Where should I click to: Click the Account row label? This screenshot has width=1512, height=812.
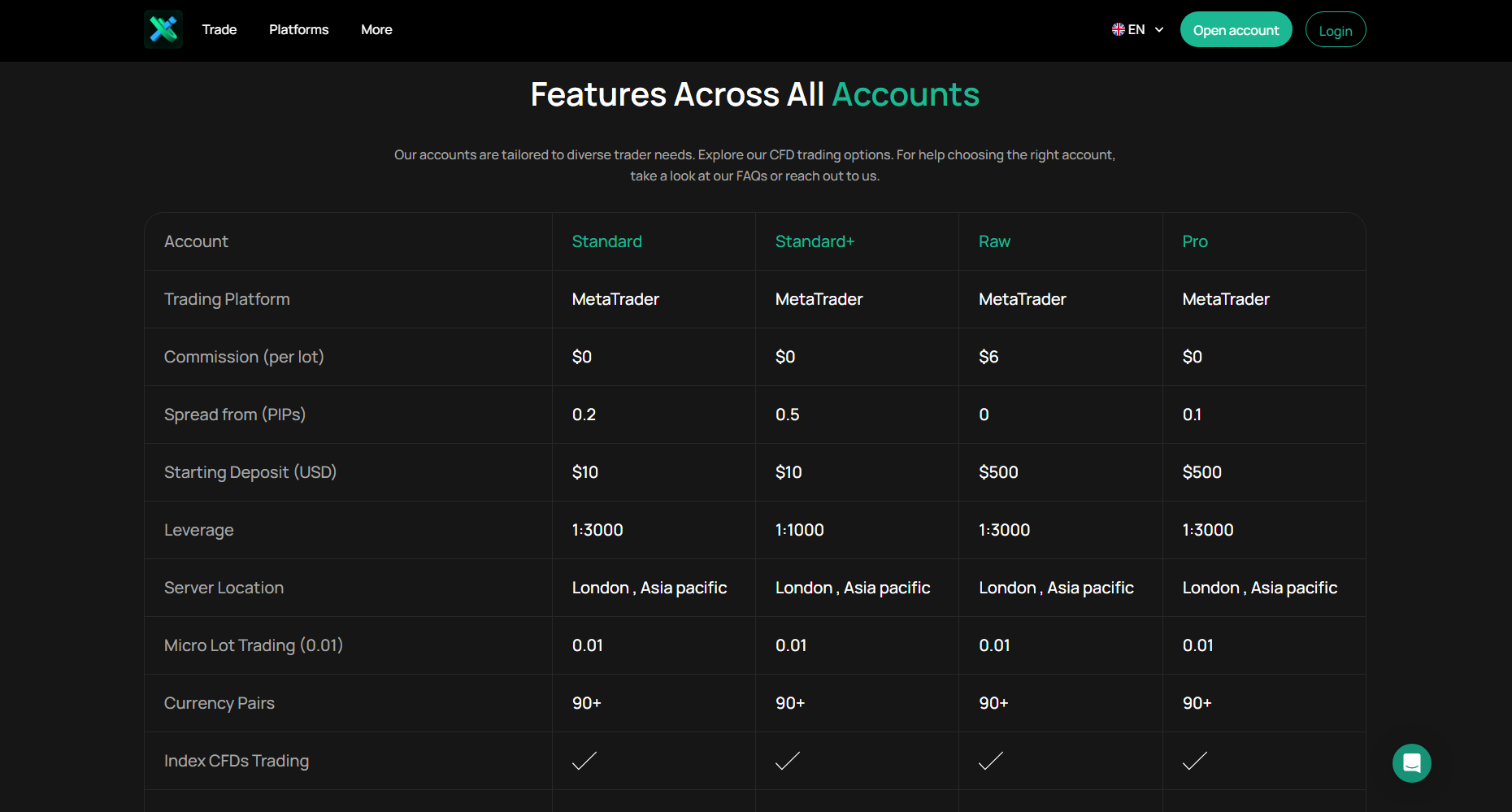tap(196, 241)
